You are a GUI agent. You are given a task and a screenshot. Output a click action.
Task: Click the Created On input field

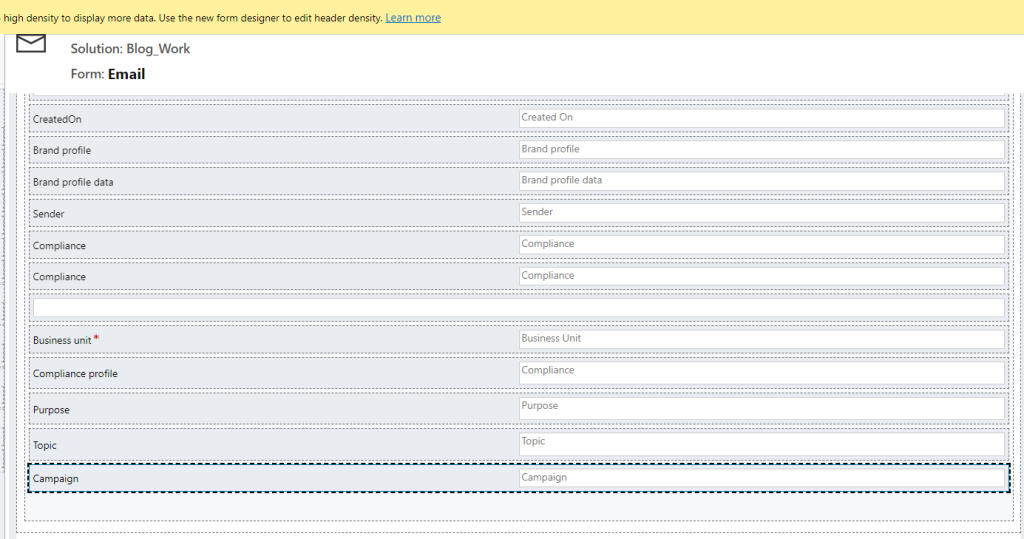761,118
